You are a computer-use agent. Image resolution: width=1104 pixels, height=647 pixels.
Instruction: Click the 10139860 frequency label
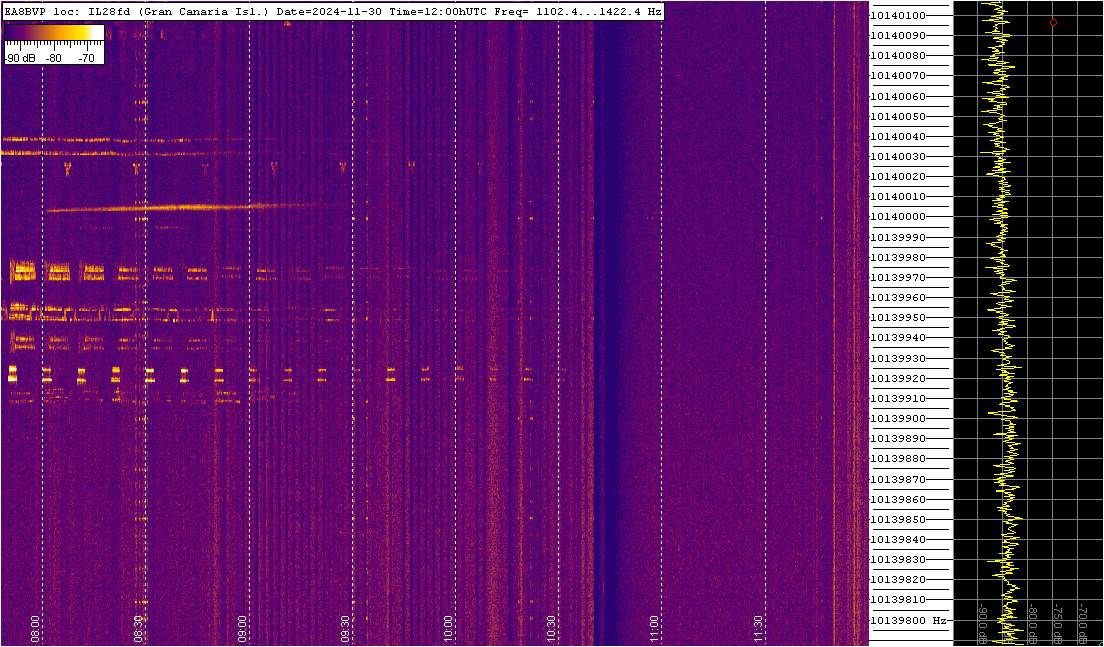[898, 499]
